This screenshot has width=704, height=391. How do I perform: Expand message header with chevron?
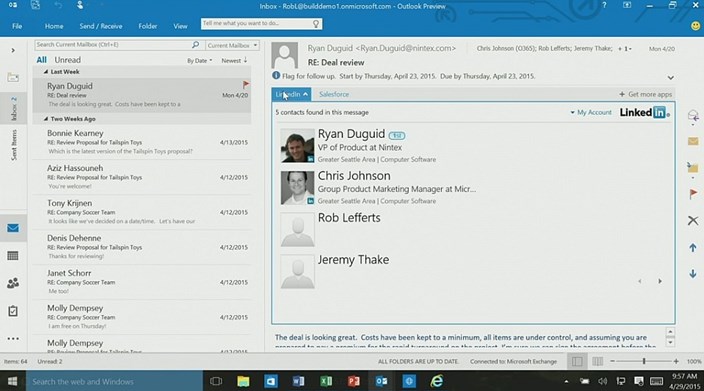point(670,78)
